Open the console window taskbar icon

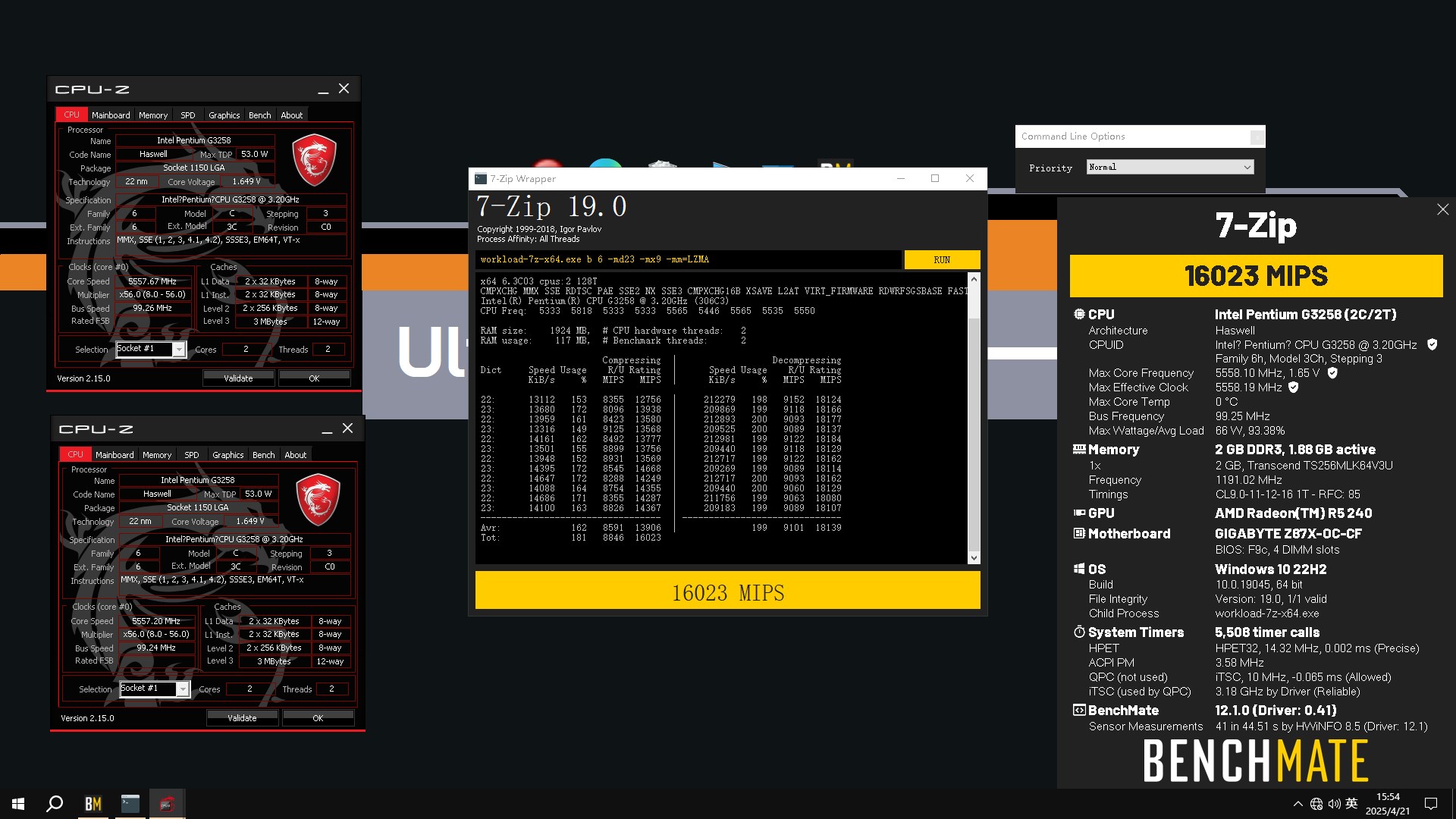[130, 804]
